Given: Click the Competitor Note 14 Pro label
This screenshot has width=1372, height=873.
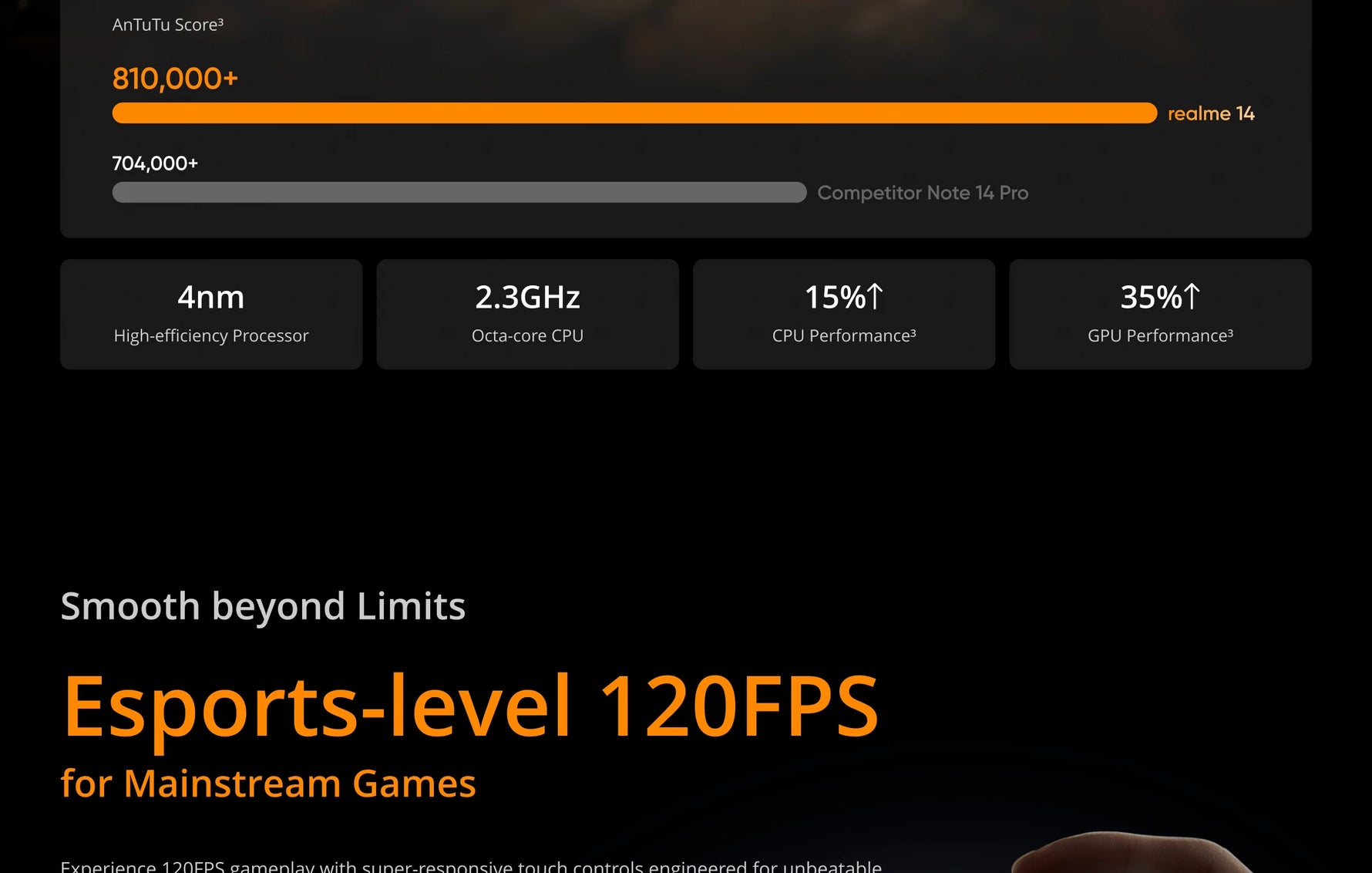Looking at the screenshot, I should coord(923,193).
